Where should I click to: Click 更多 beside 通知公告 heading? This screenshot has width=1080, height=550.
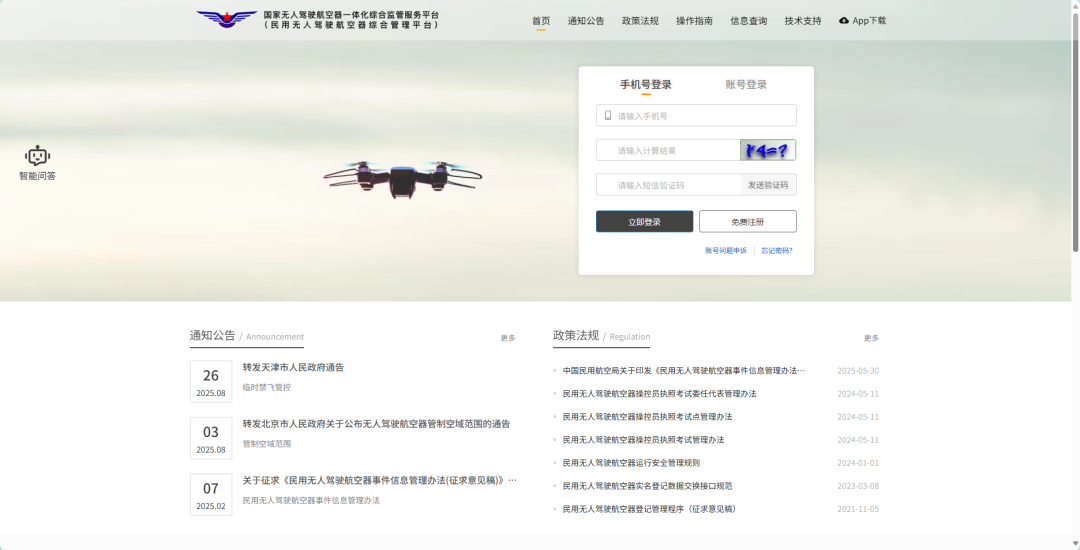click(508, 338)
